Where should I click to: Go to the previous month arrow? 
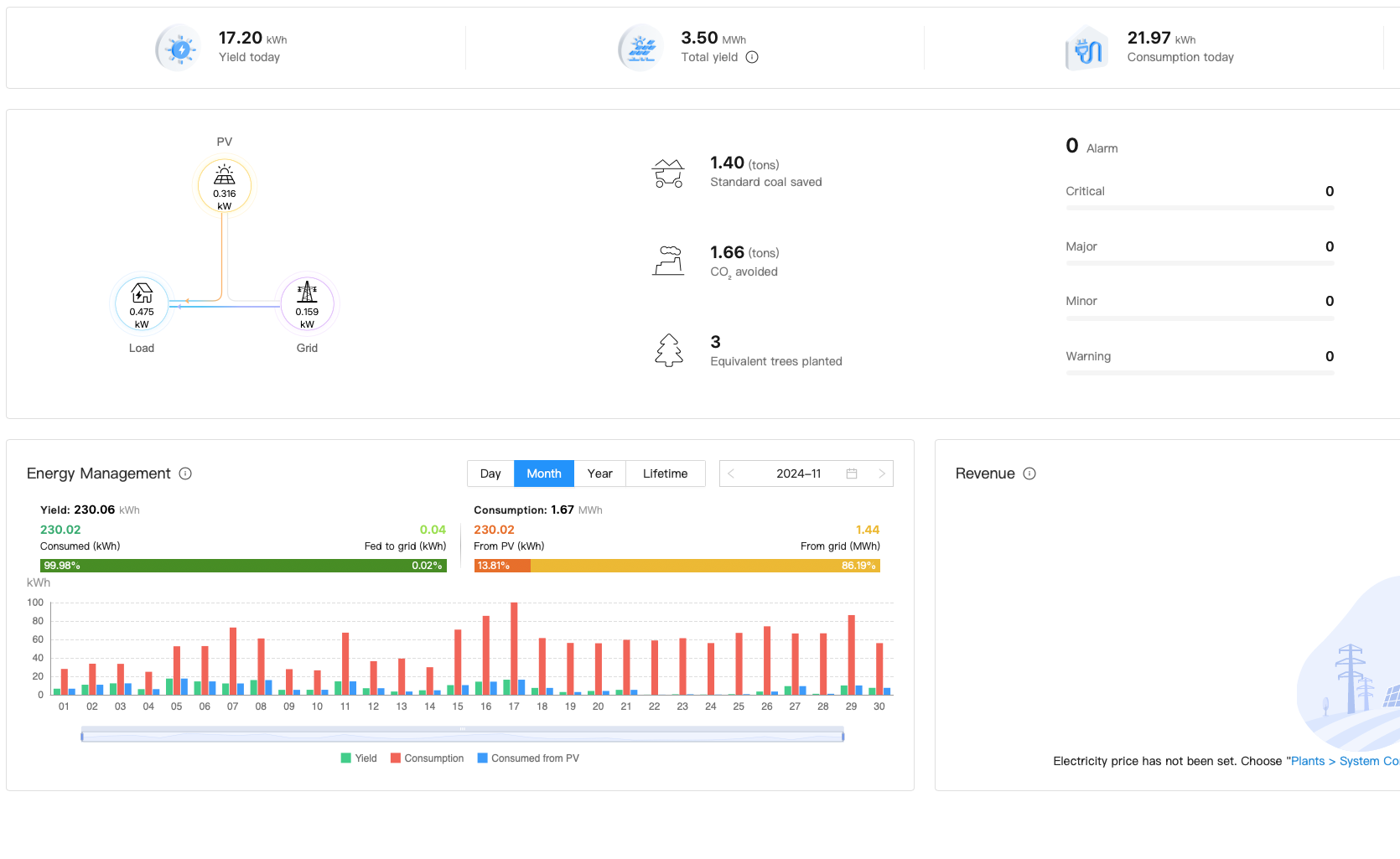[731, 473]
